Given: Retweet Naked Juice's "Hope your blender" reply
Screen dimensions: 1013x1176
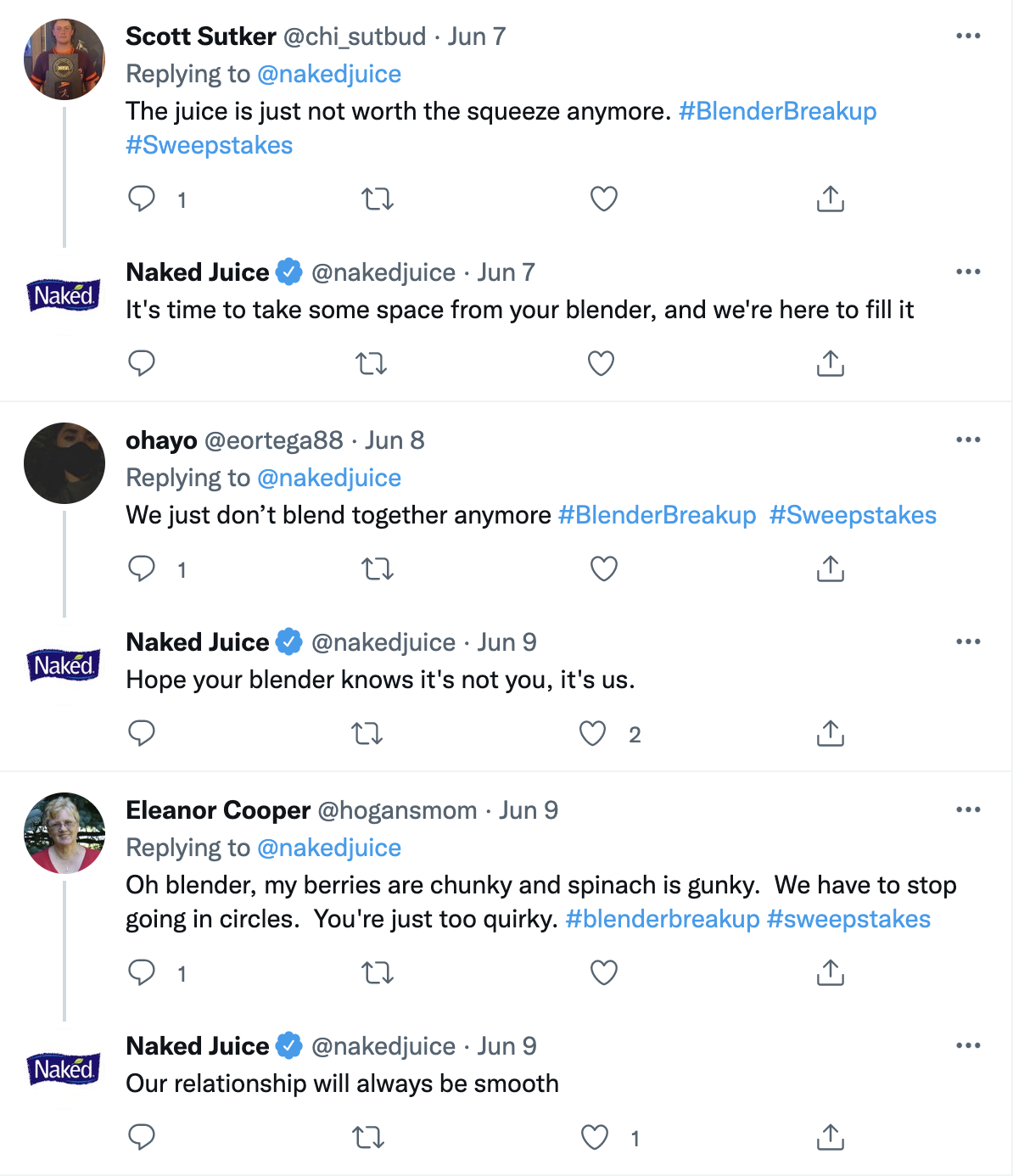Looking at the screenshot, I should click(367, 733).
